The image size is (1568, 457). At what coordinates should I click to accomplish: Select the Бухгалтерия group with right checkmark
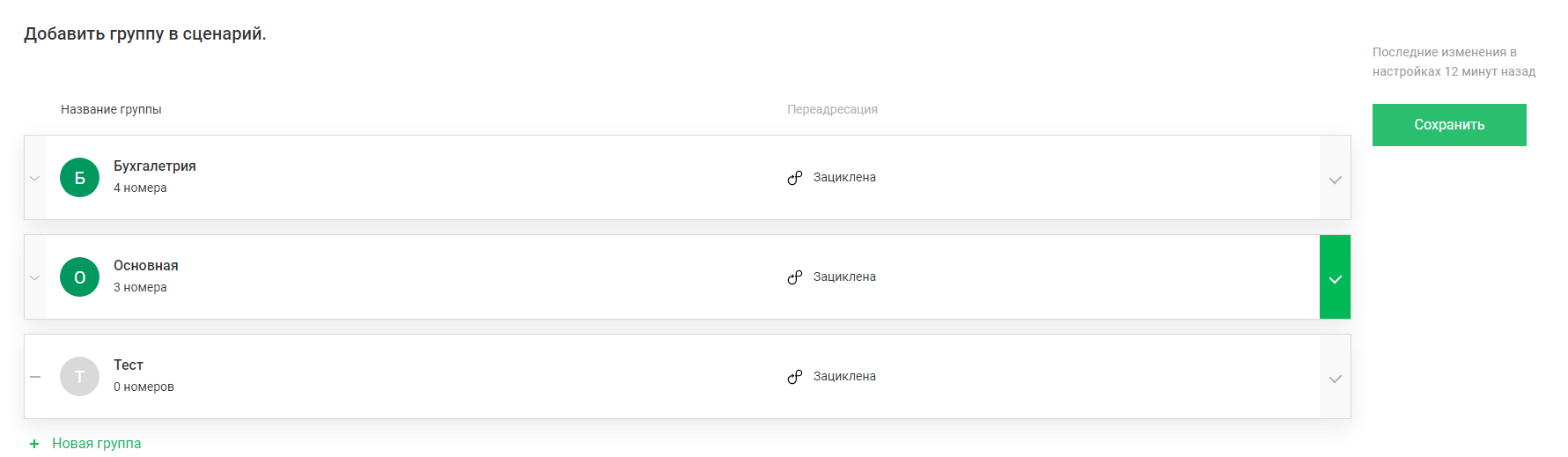click(x=1335, y=179)
